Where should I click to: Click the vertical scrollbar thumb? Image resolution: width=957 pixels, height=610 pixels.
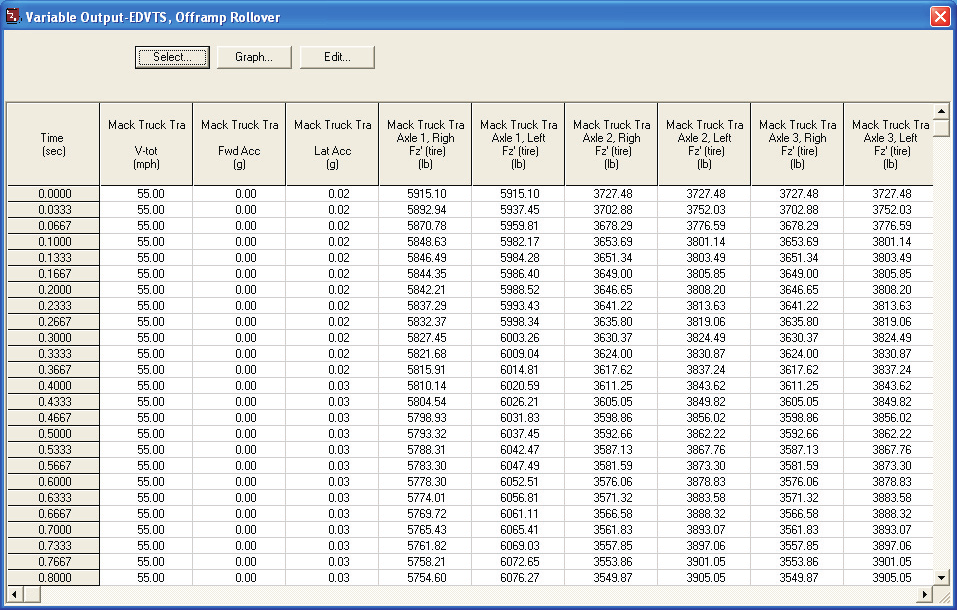pyautogui.click(x=941, y=128)
